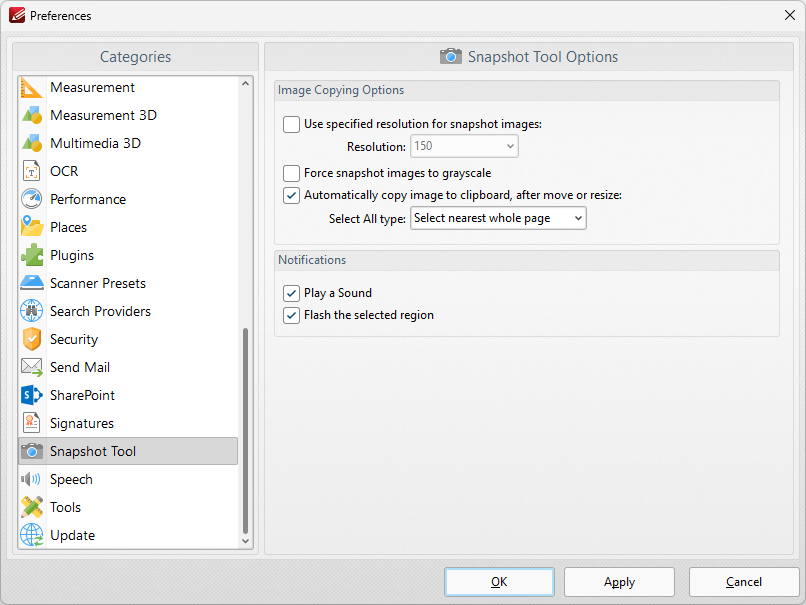
Task: Uncheck Flash the selected region
Action: coord(291,315)
